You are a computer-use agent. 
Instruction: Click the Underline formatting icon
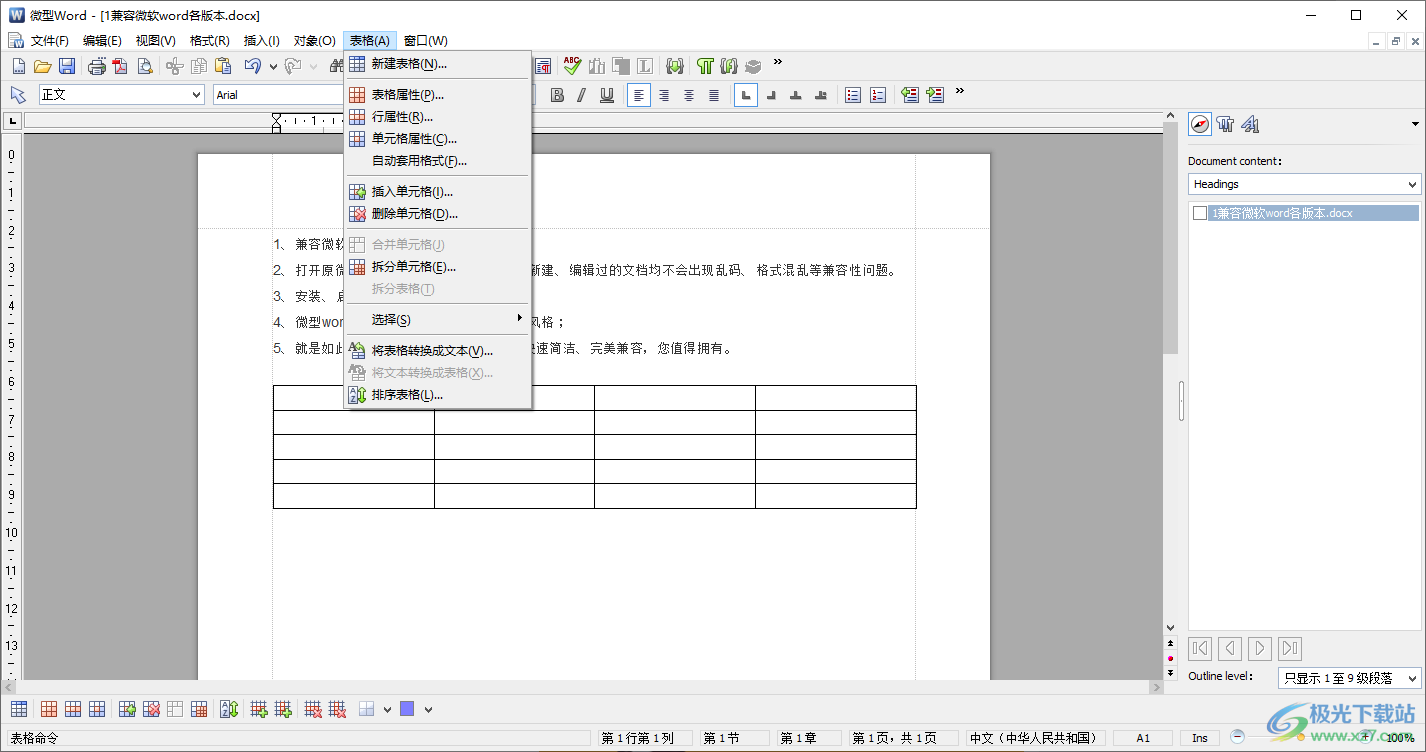point(607,95)
